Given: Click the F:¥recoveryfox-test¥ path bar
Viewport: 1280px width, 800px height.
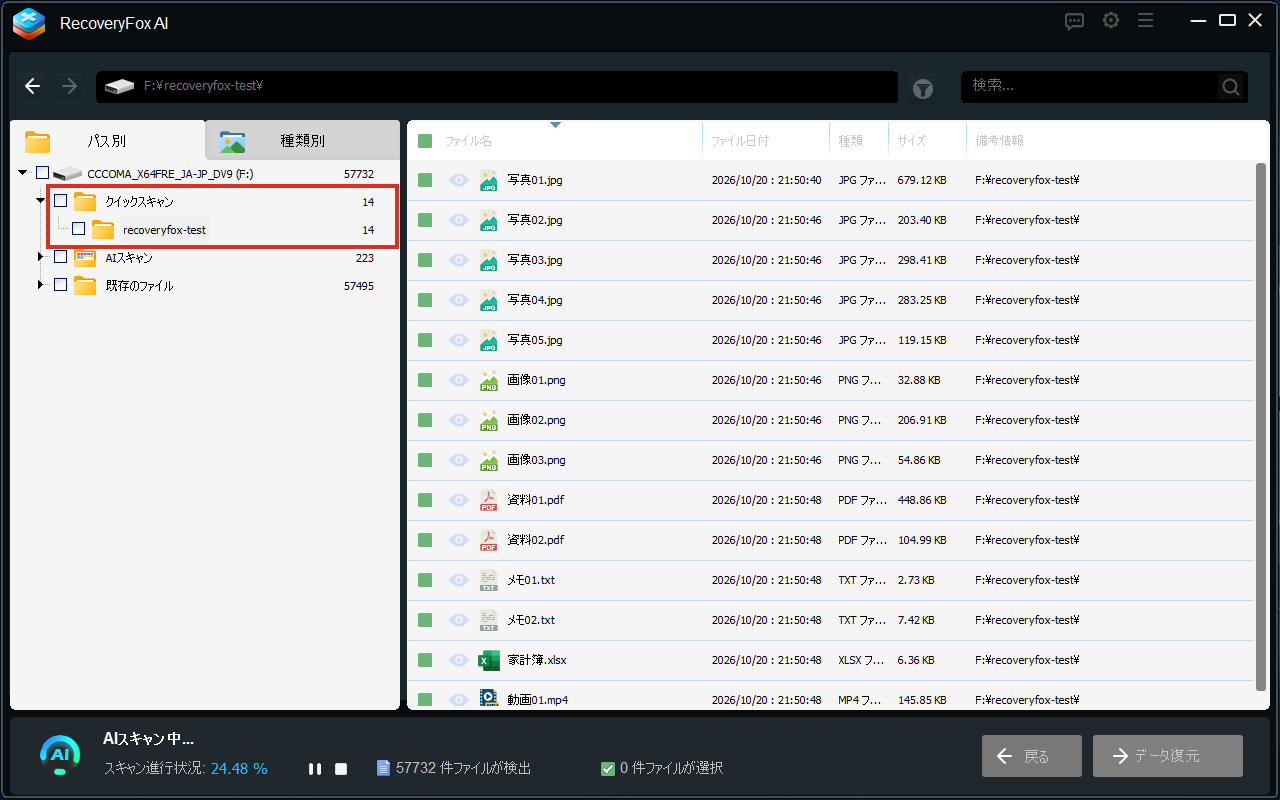Looking at the screenshot, I should pos(497,87).
